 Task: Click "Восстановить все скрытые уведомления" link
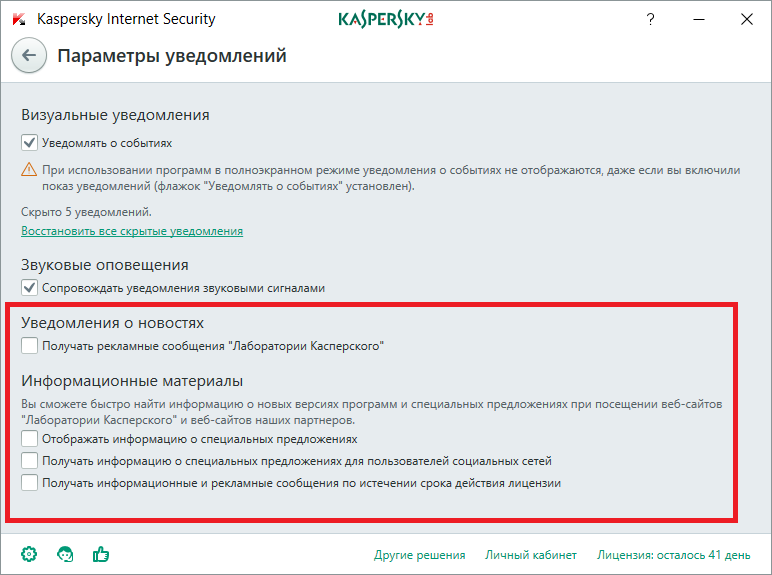[x=132, y=231]
